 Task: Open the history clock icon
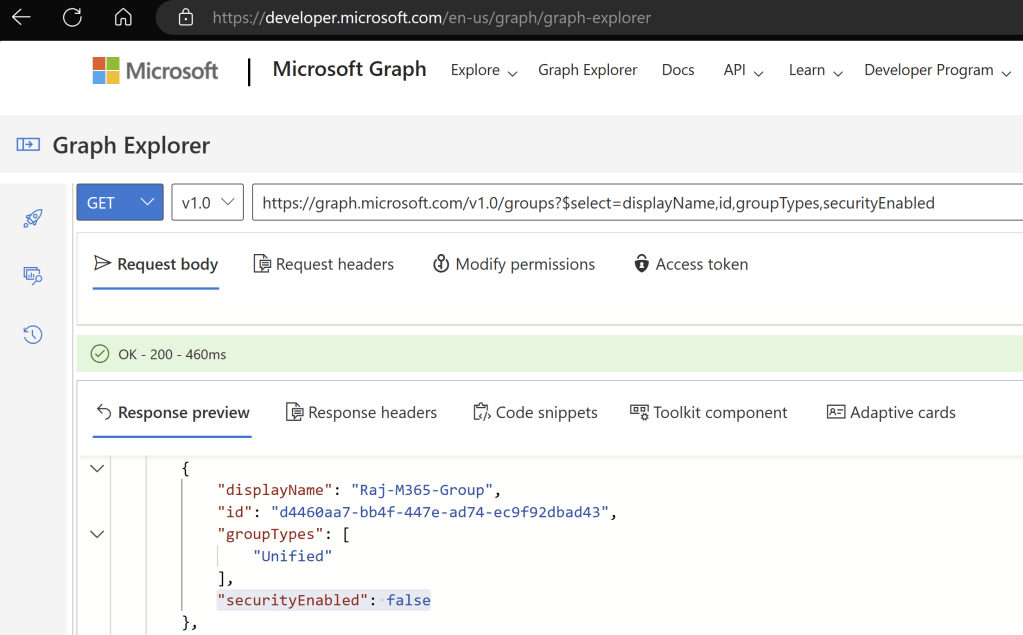click(33, 335)
